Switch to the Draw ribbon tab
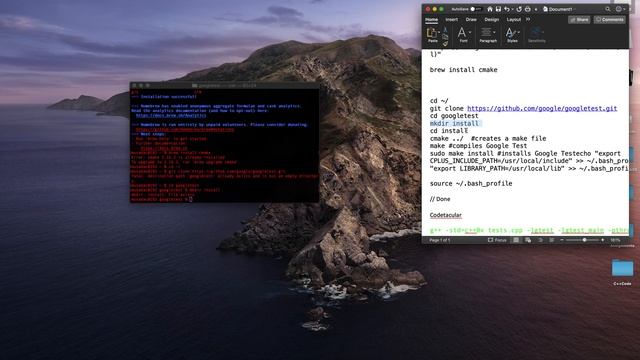 [471, 20]
